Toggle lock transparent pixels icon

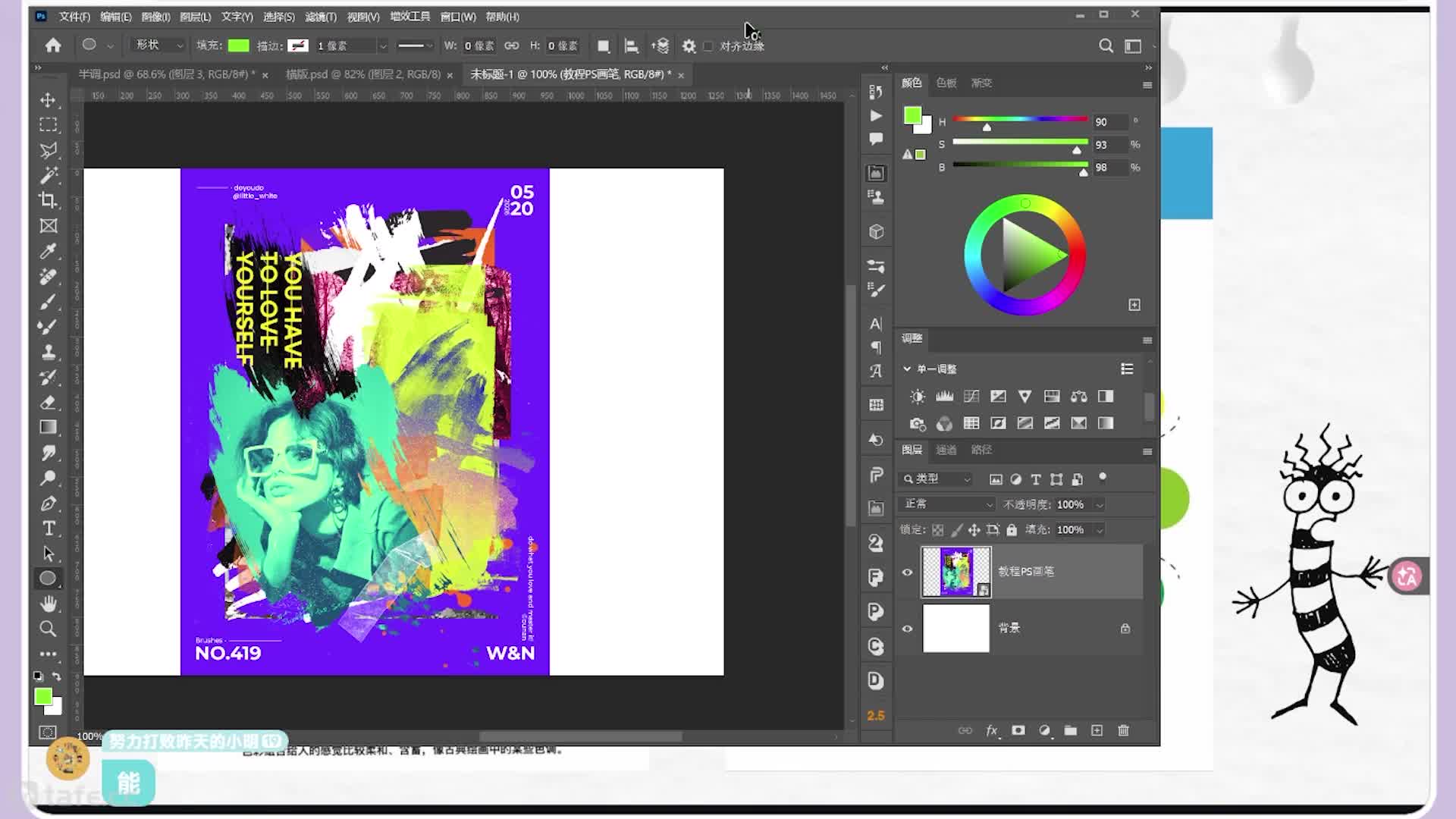click(x=938, y=530)
